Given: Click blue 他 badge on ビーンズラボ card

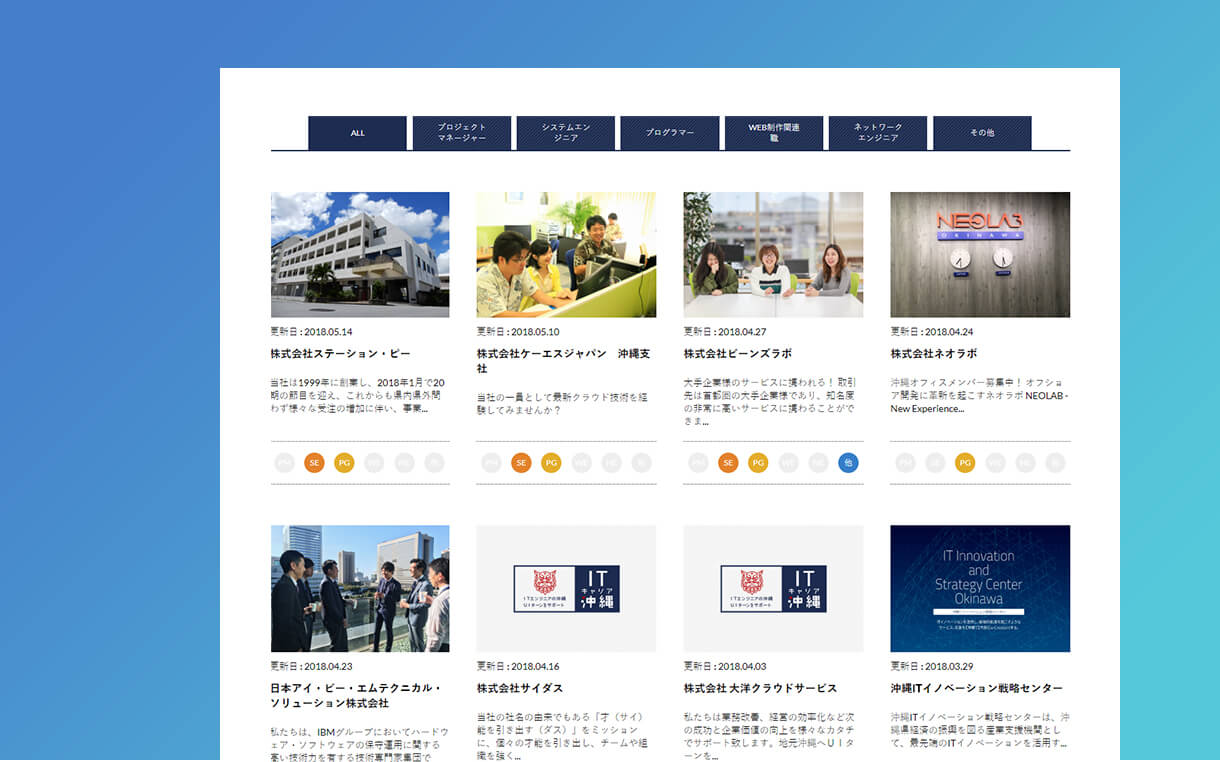Looking at the screenshot, I should click(x=848, y=463).
